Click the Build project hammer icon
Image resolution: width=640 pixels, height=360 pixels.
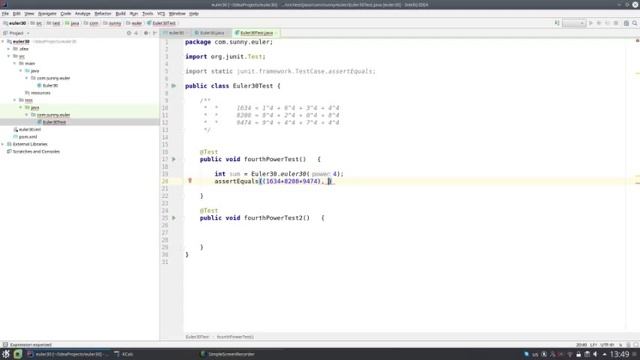[557, 23]
